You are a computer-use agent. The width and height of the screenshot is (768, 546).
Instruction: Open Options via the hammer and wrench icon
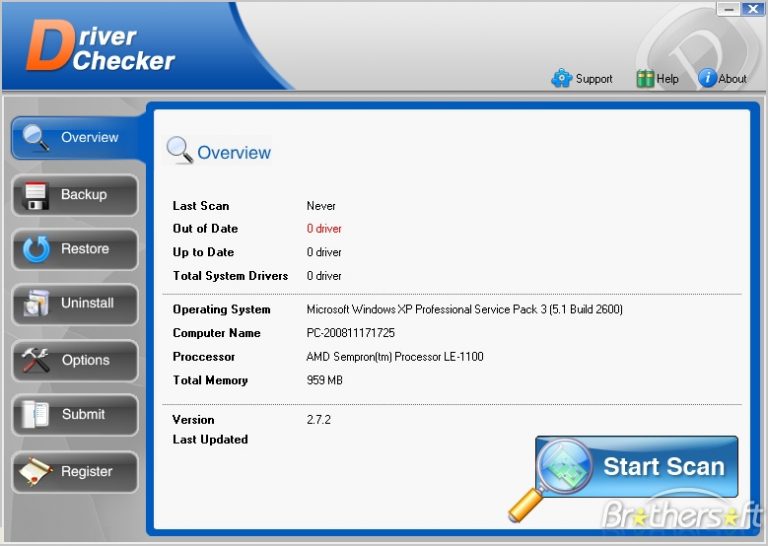coord(37,360)
